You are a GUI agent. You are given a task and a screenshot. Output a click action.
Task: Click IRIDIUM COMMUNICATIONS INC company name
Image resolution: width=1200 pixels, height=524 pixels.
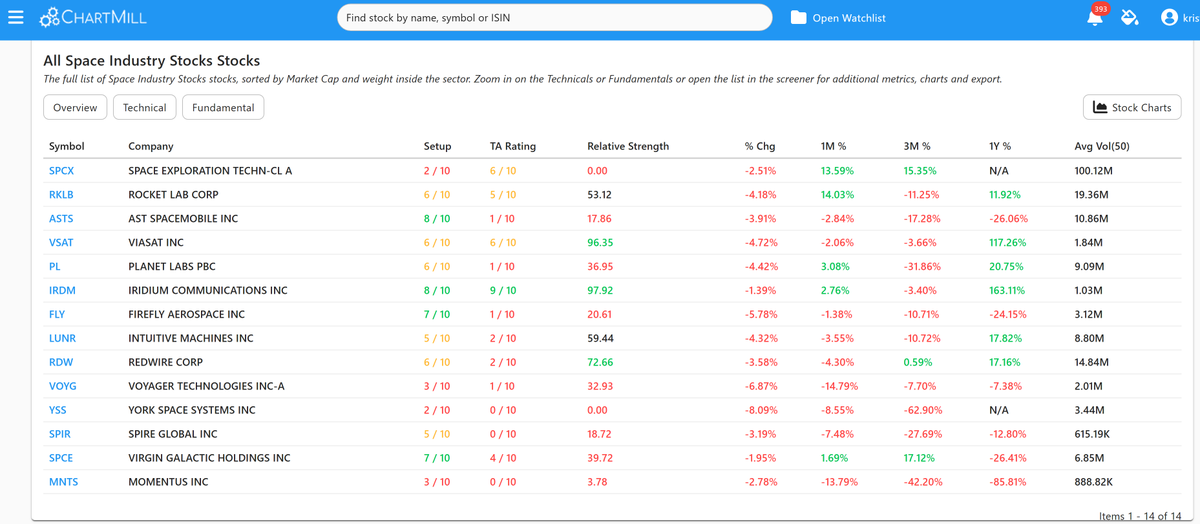click(x=208, y=291)
